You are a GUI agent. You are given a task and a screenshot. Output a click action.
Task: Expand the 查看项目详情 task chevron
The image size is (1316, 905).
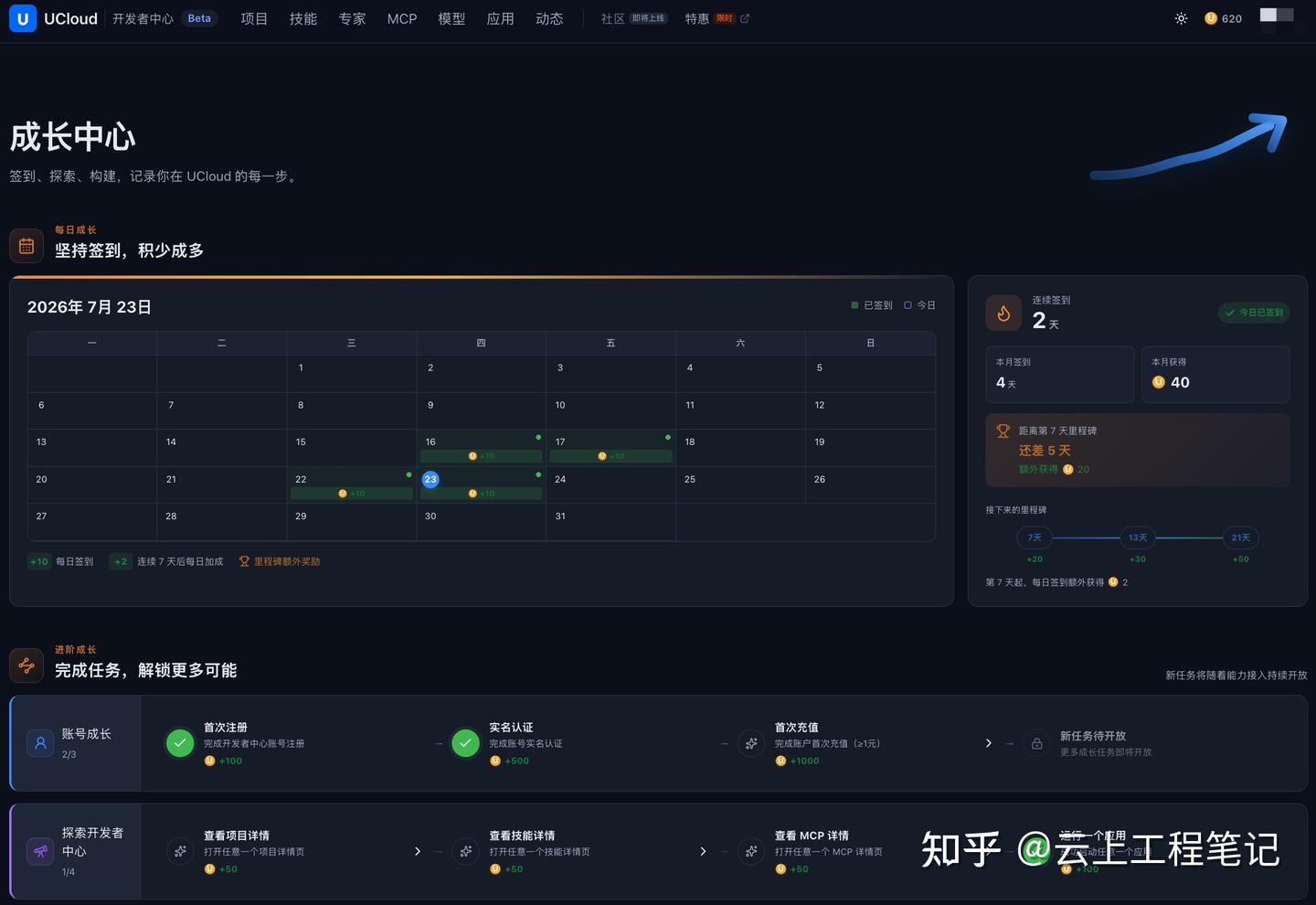pos(418,851)
